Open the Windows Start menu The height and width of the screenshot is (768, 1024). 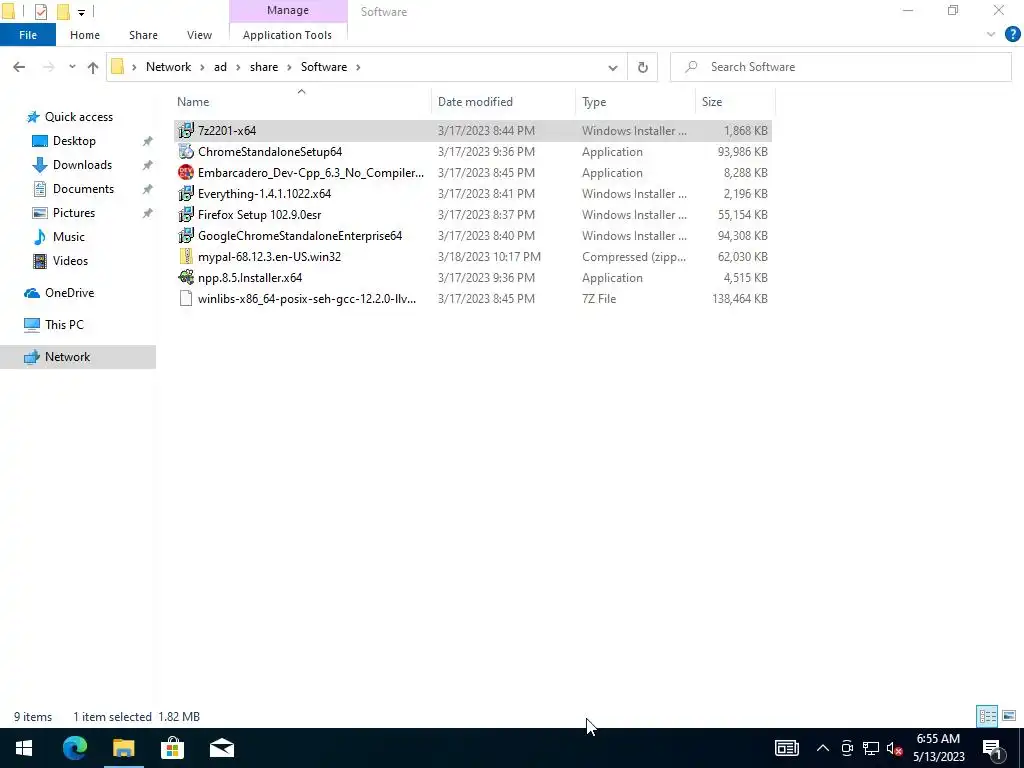coord(24,748)
